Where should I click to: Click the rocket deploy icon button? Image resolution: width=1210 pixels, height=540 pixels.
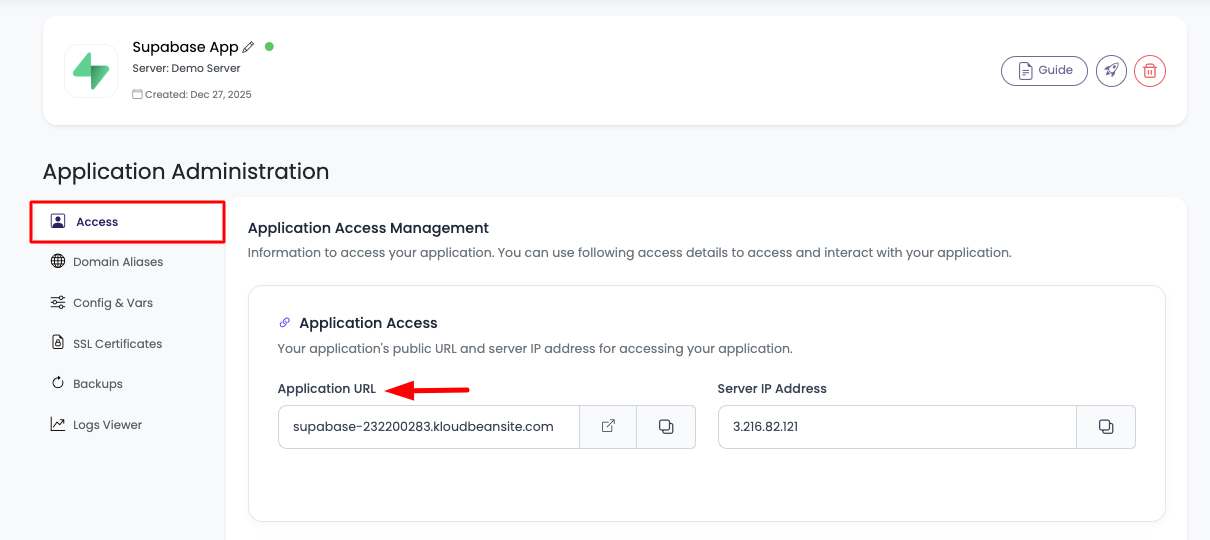click(1111, 71)
